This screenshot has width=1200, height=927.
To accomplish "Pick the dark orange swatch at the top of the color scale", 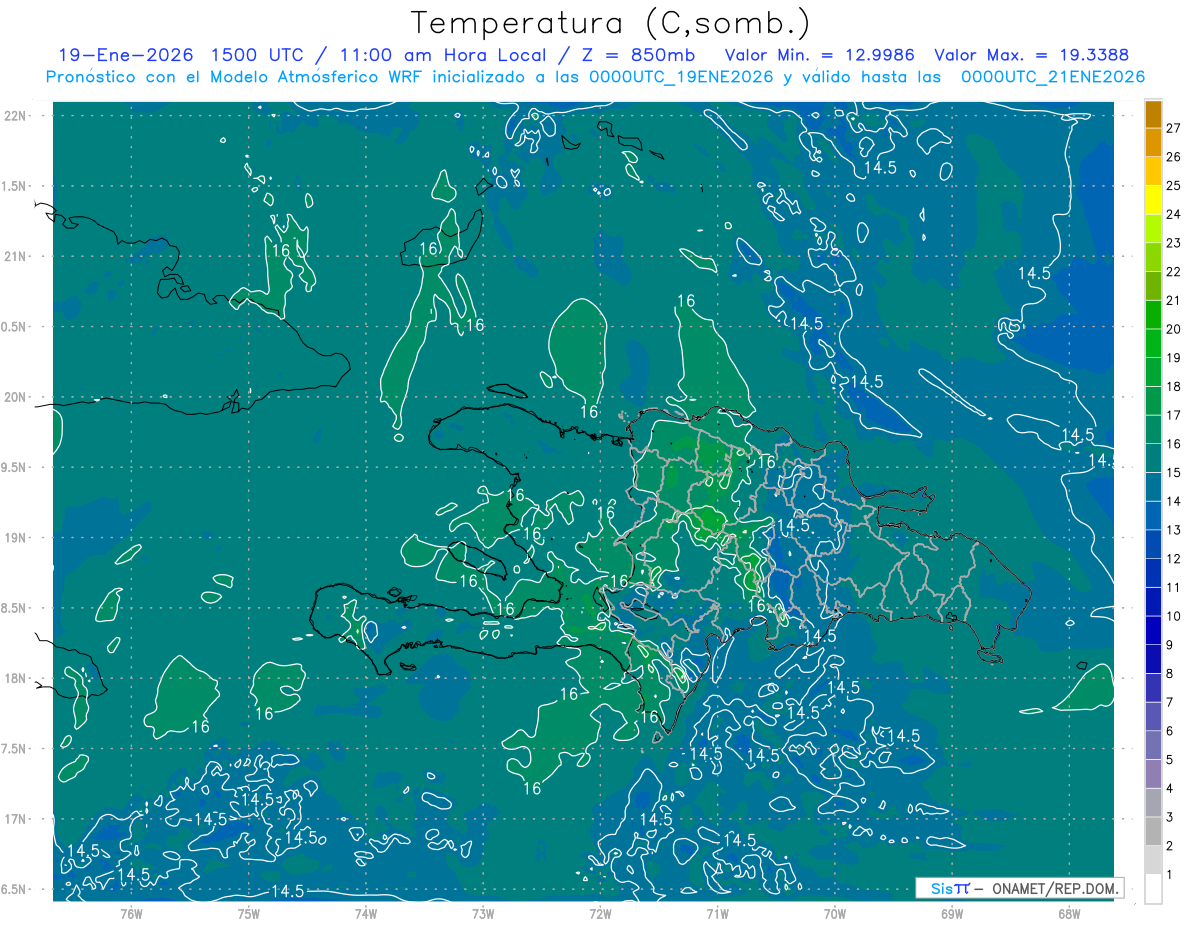I will coord(1153,114).
